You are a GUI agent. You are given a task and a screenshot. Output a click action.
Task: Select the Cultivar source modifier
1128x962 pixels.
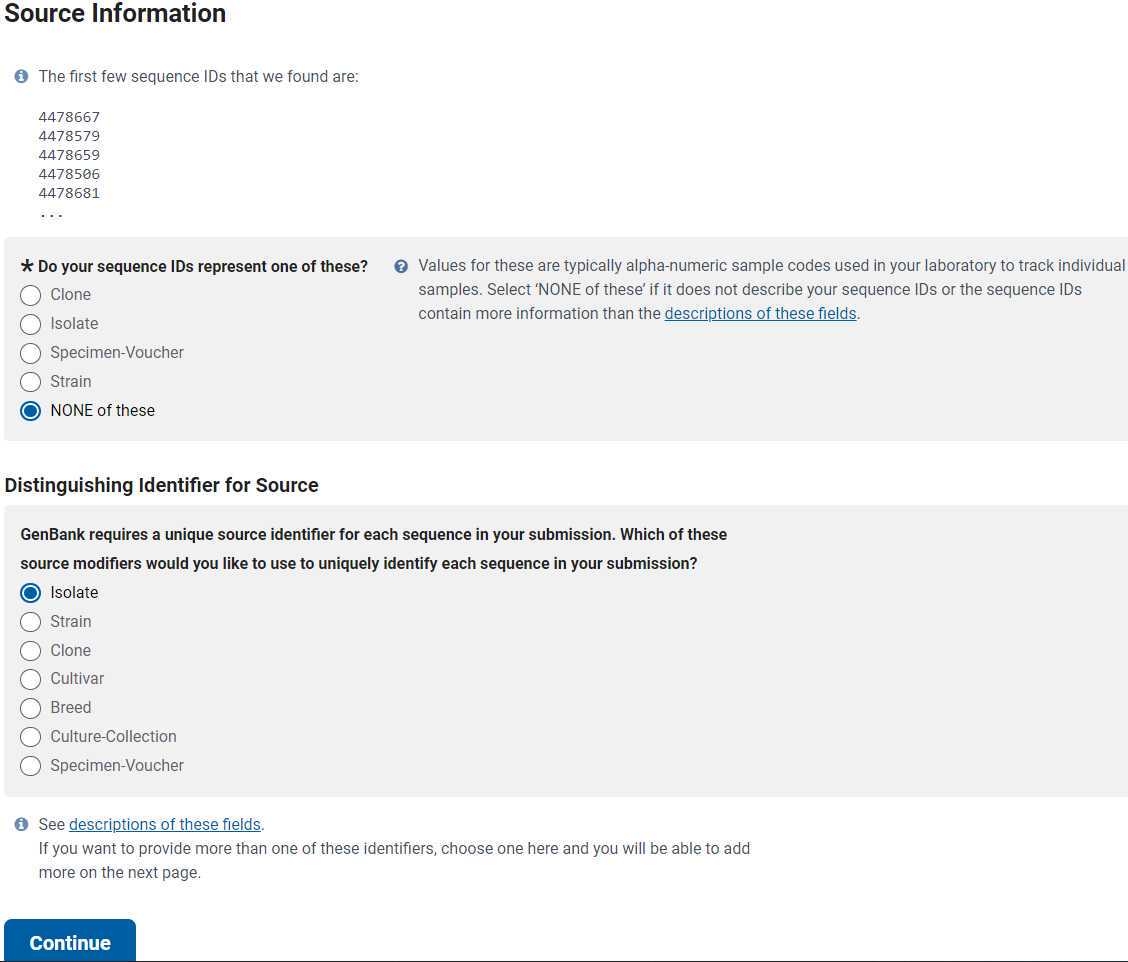pos(30,679)
